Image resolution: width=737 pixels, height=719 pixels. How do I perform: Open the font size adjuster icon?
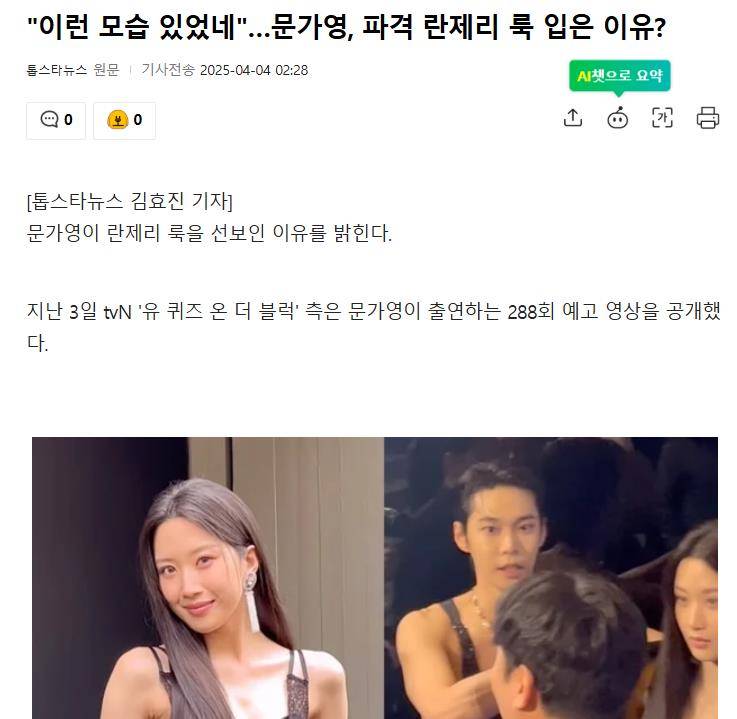pyautogui.click(x=662, y=118)
